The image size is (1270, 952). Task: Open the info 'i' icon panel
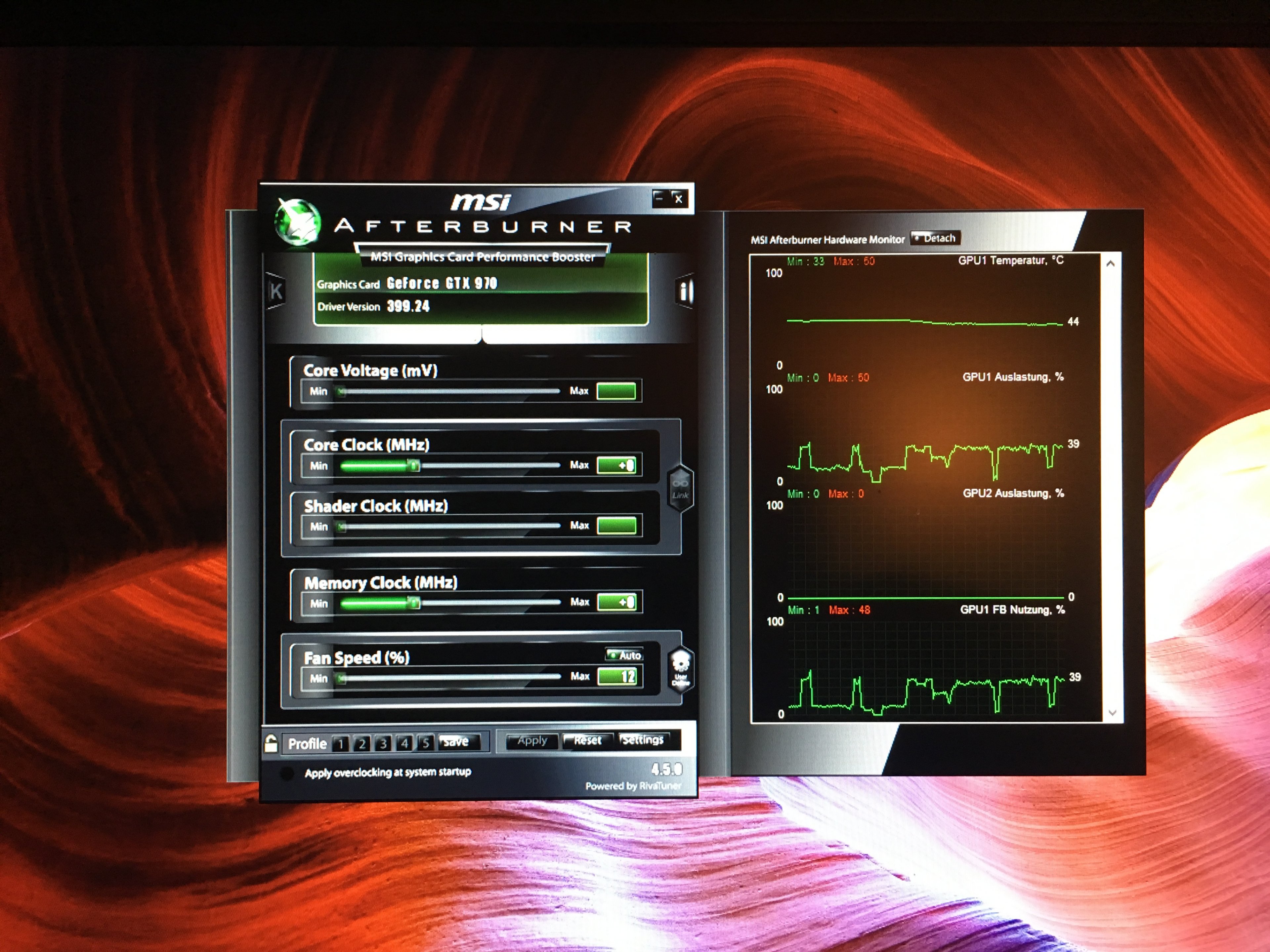click(x=684, y=292)
